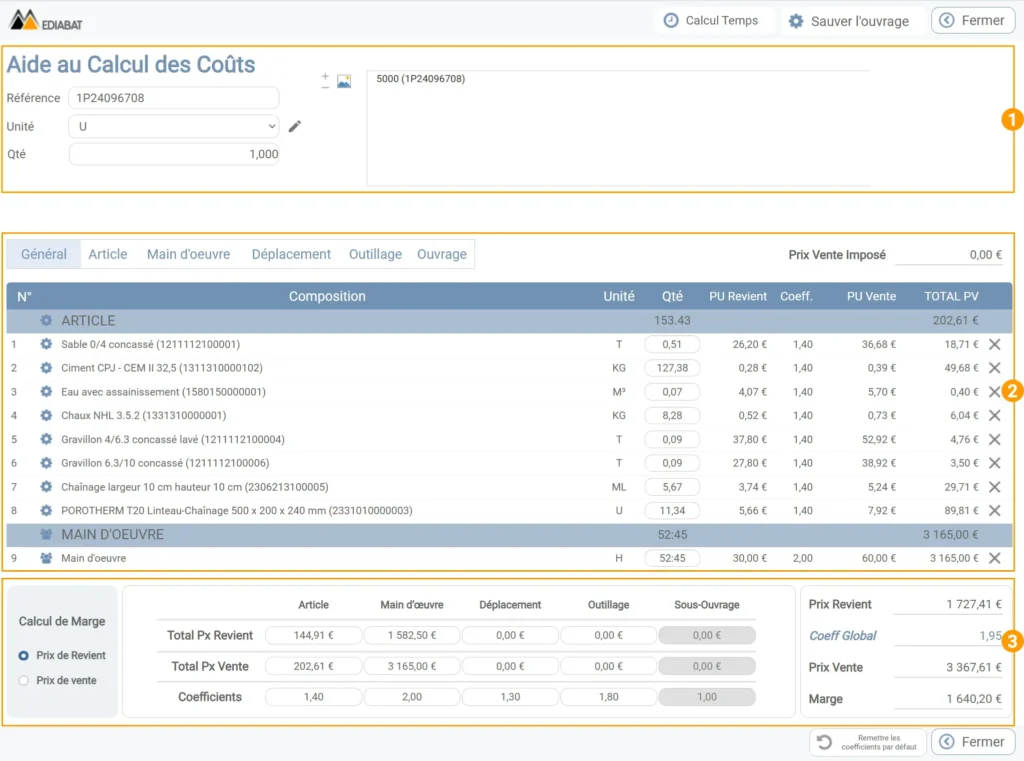1024x761 pixels.
Task: Click the Référence input field
Action: (x=174, y=98)
